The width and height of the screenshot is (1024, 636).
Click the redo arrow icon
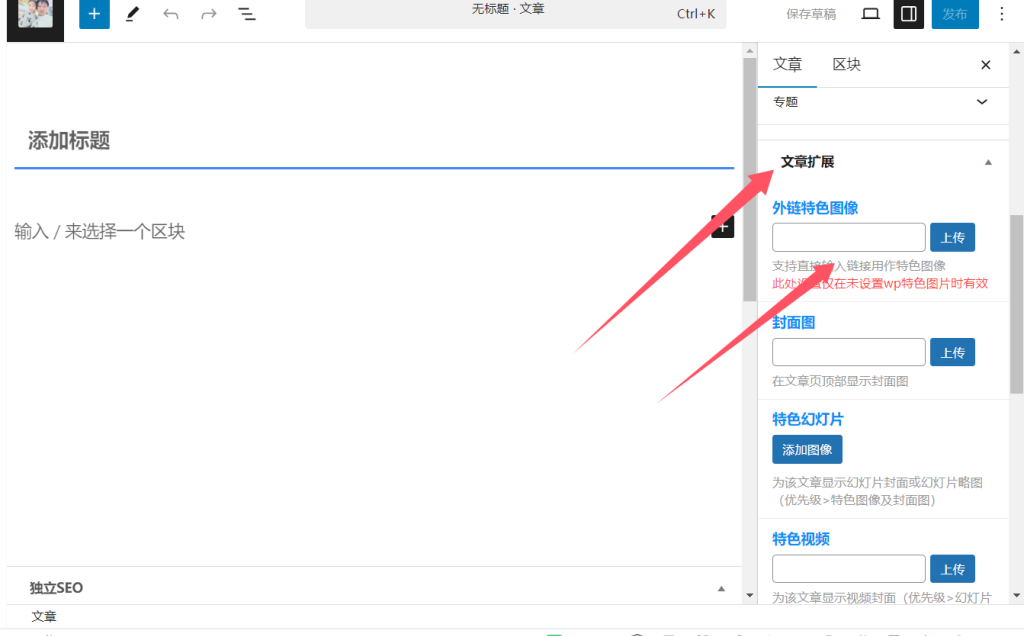pos(208,14)
